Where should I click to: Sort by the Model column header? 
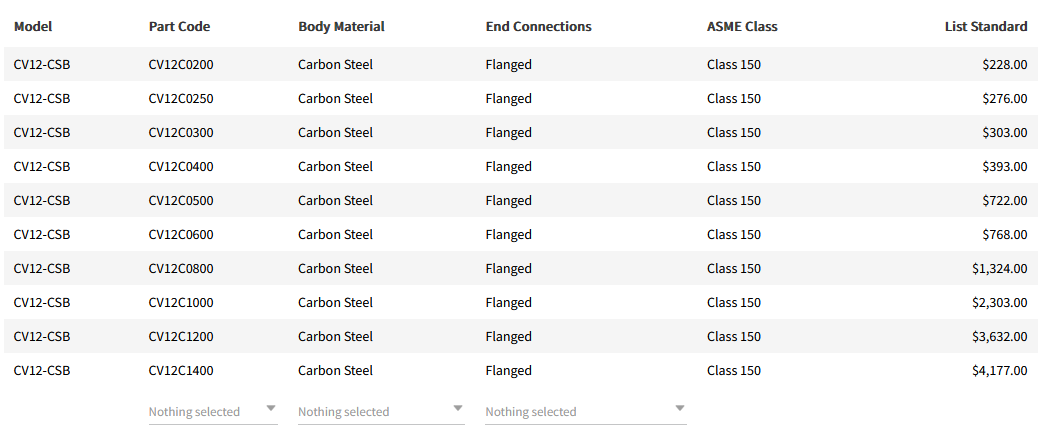(x=32, y=27)
